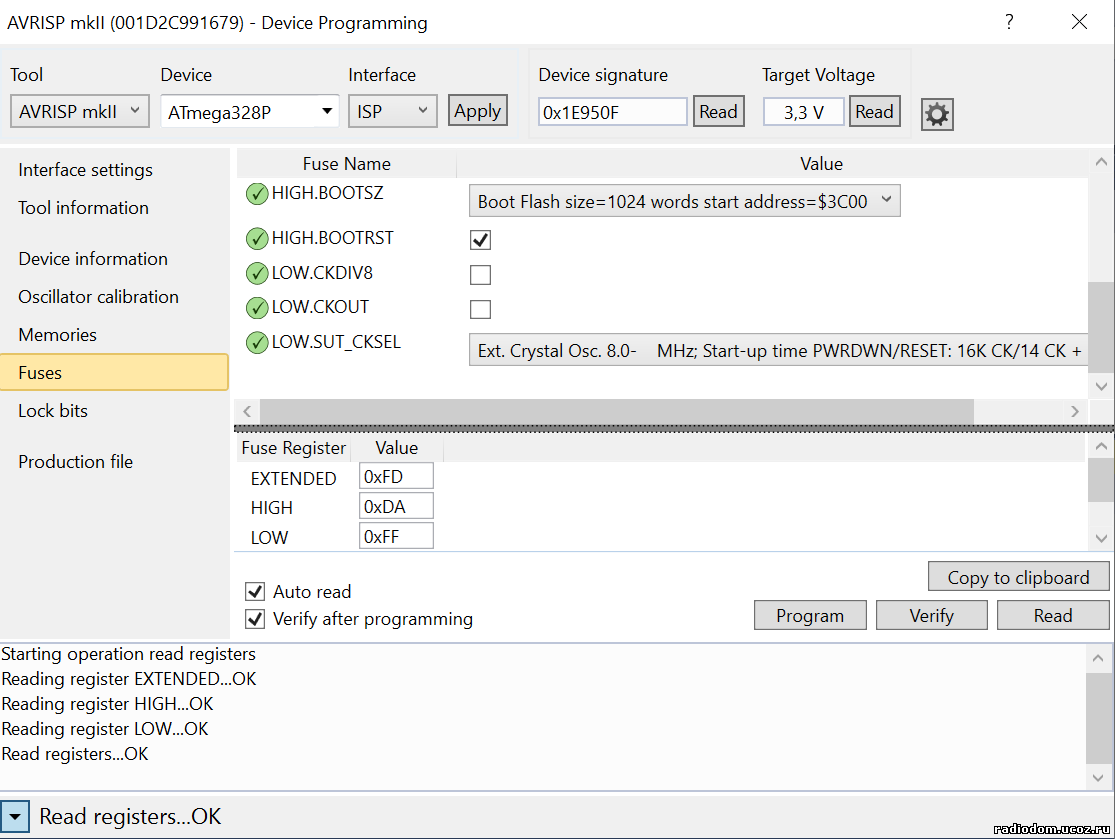The image size is (1115, 839).
Task: Enable the LOW.CKOUT fuse checkbox
Action: click(x=481, y=309)
